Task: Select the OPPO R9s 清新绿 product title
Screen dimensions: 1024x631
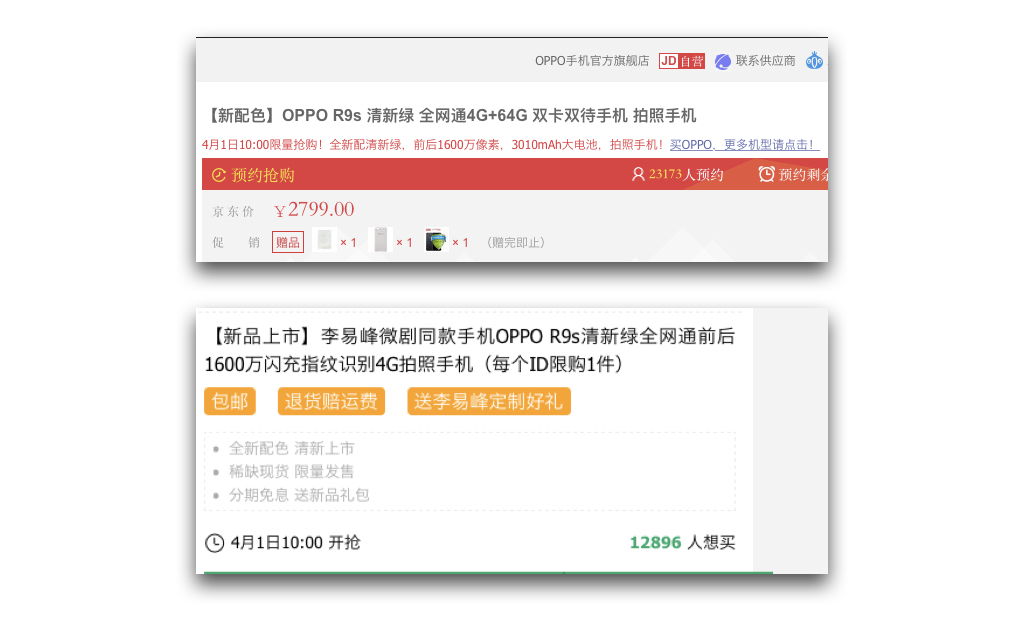Action: tap(450, 116)
